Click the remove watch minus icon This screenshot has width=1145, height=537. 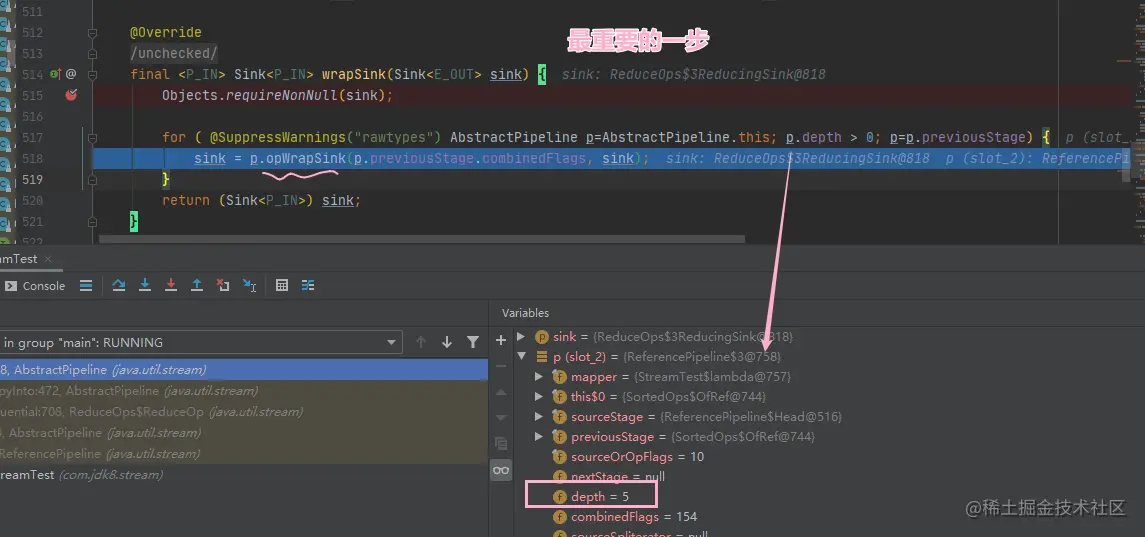pos(501,365)
